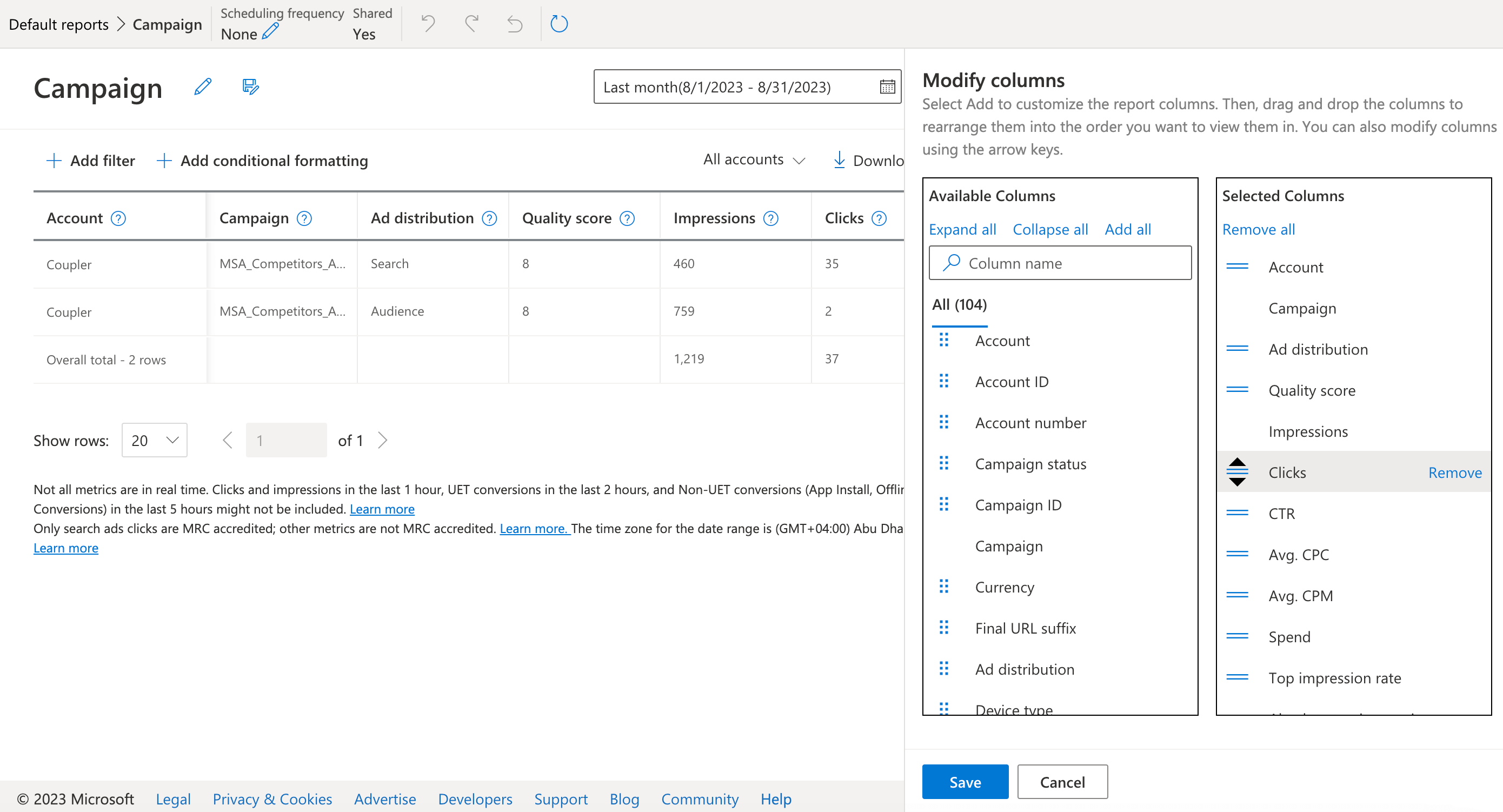Open the Show rows dropdown set to 20
The height and width of the screenshot is (812, 1503).
pyautogui.click(x=154, y=441)
